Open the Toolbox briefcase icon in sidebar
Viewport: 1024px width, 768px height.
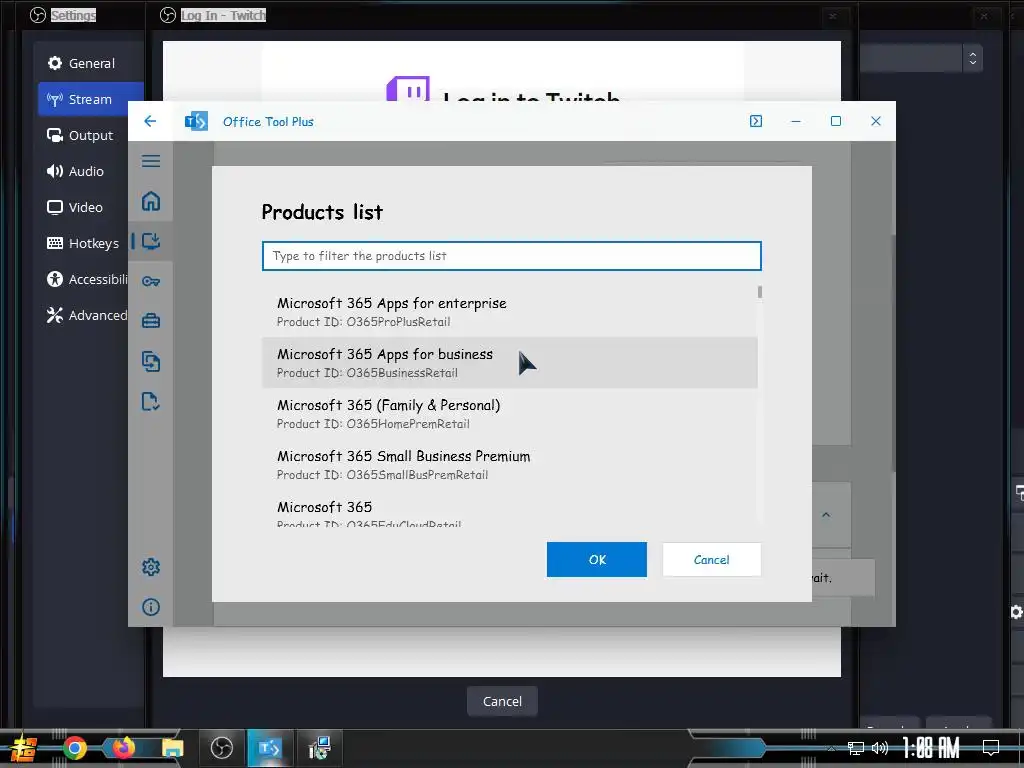coord(151,321)
